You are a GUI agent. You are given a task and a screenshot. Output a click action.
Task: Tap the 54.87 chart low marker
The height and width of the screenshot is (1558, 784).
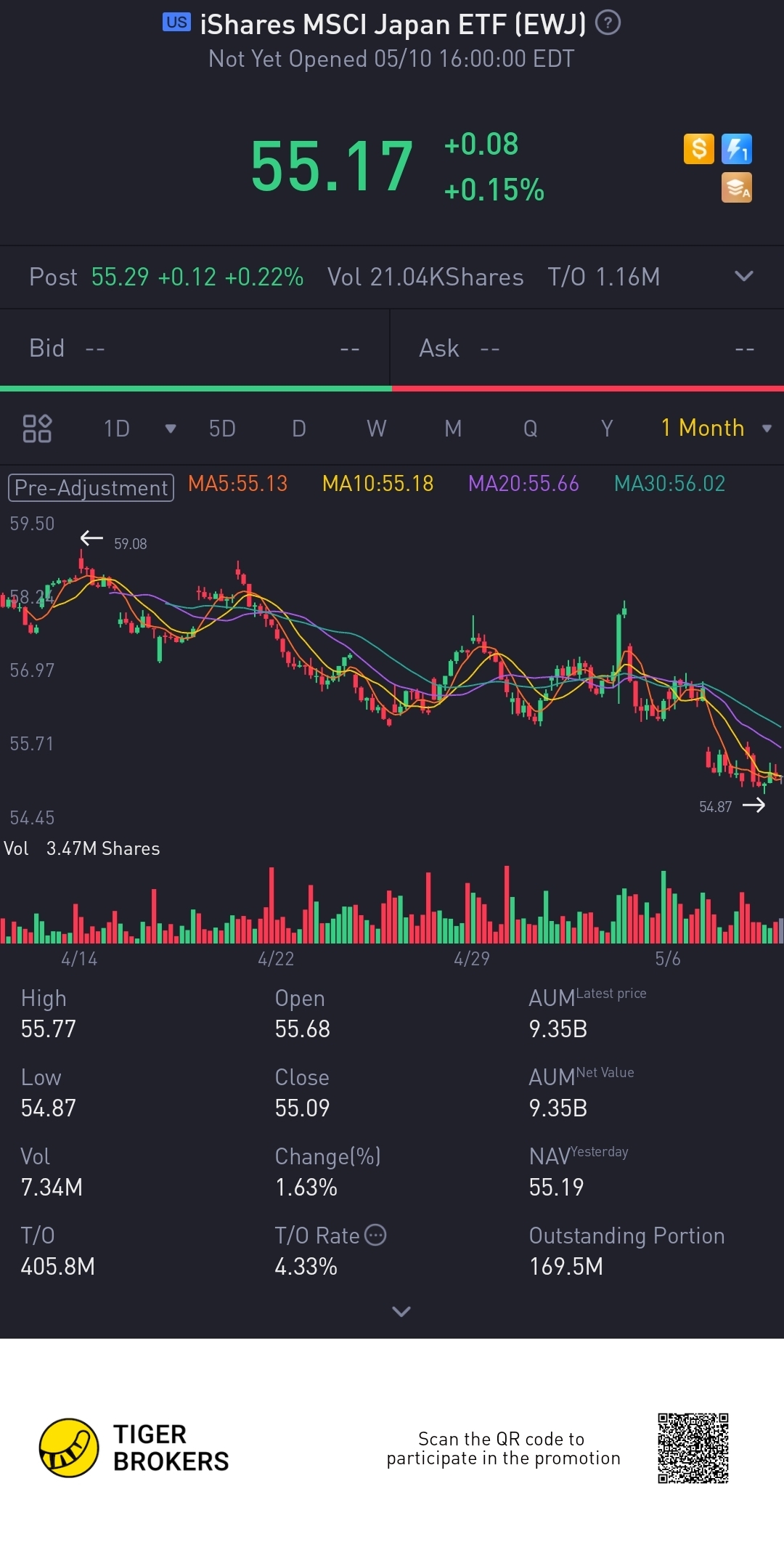point(715,806)
